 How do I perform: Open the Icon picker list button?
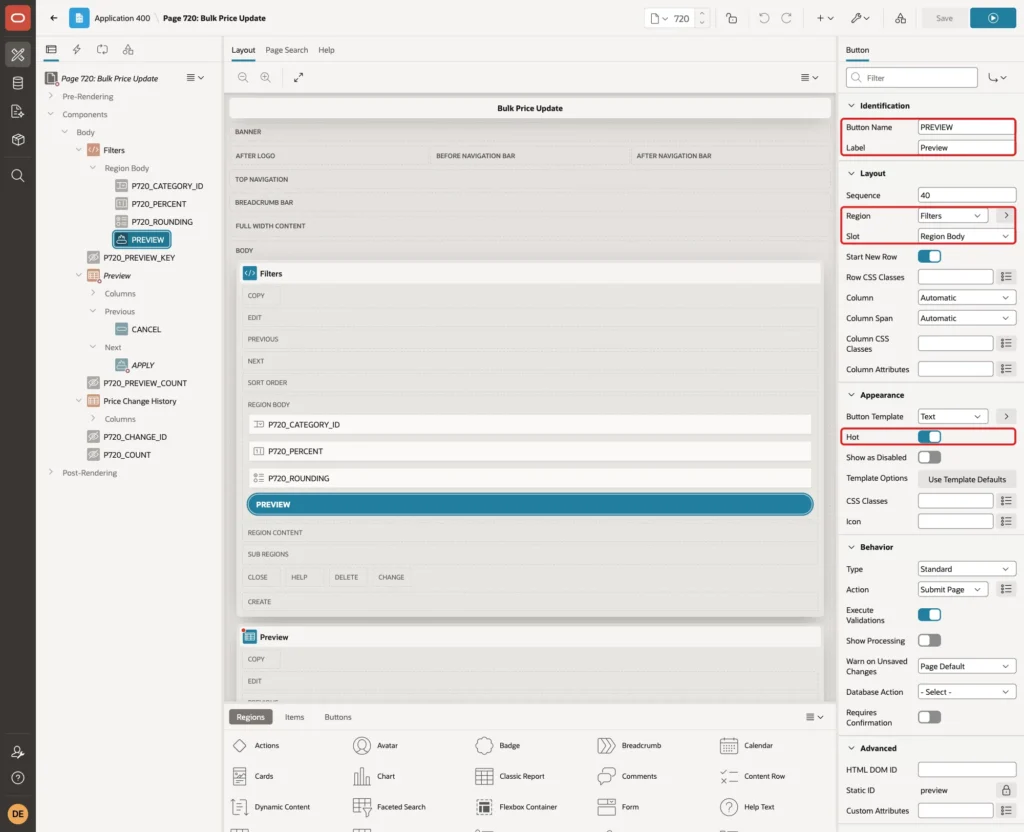pyautogui.click(x=1006, y=521)
